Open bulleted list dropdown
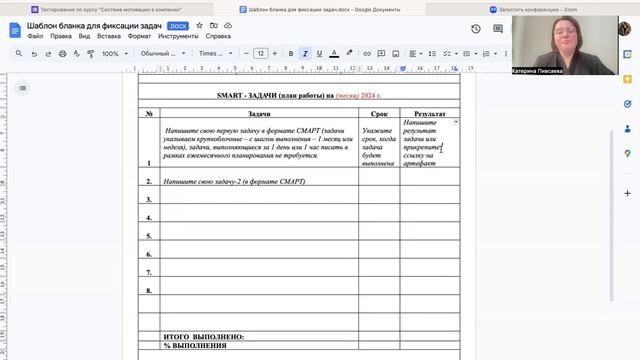Viewport: 640px width, 360px height. [470, 53]
